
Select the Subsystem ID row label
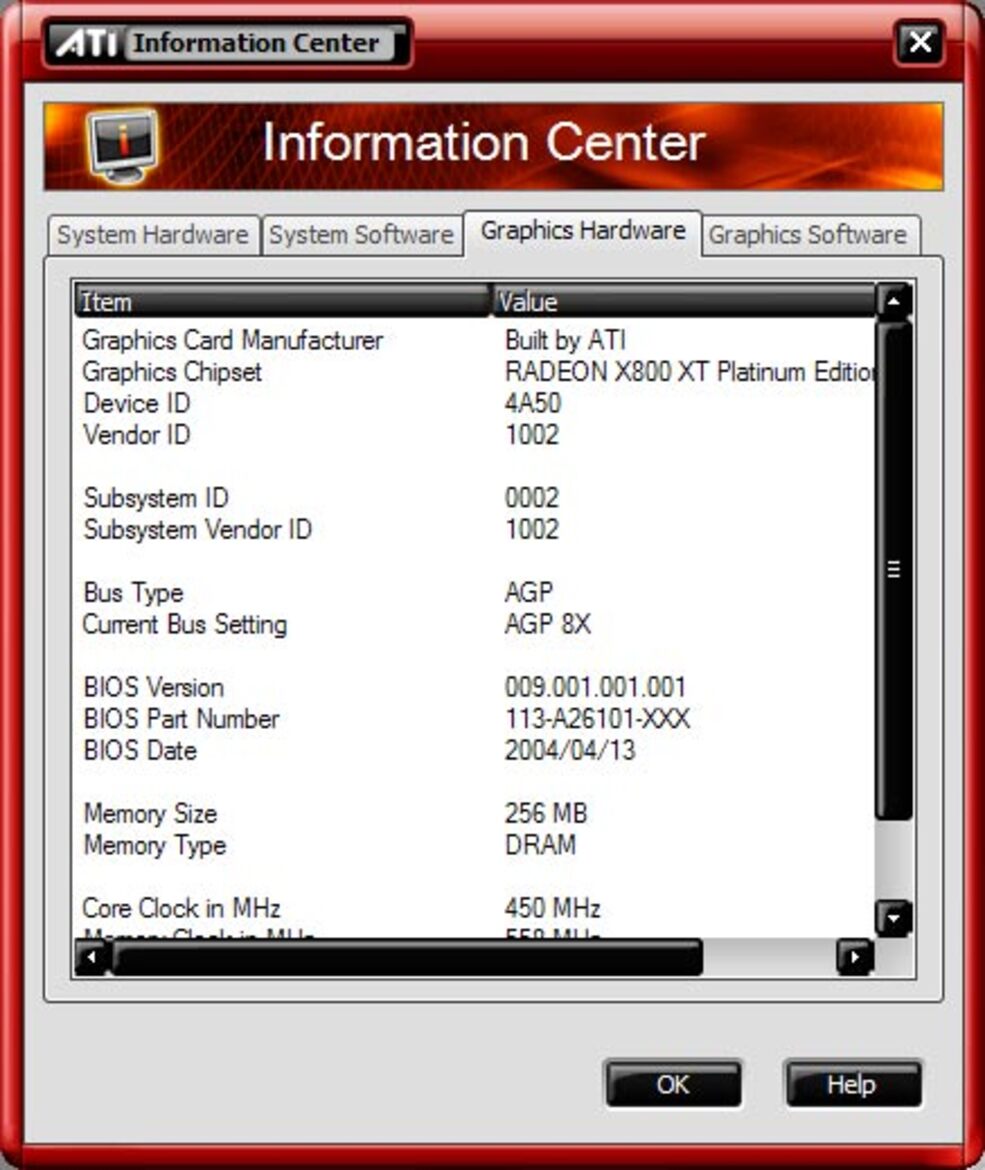[x=156, y=498]
